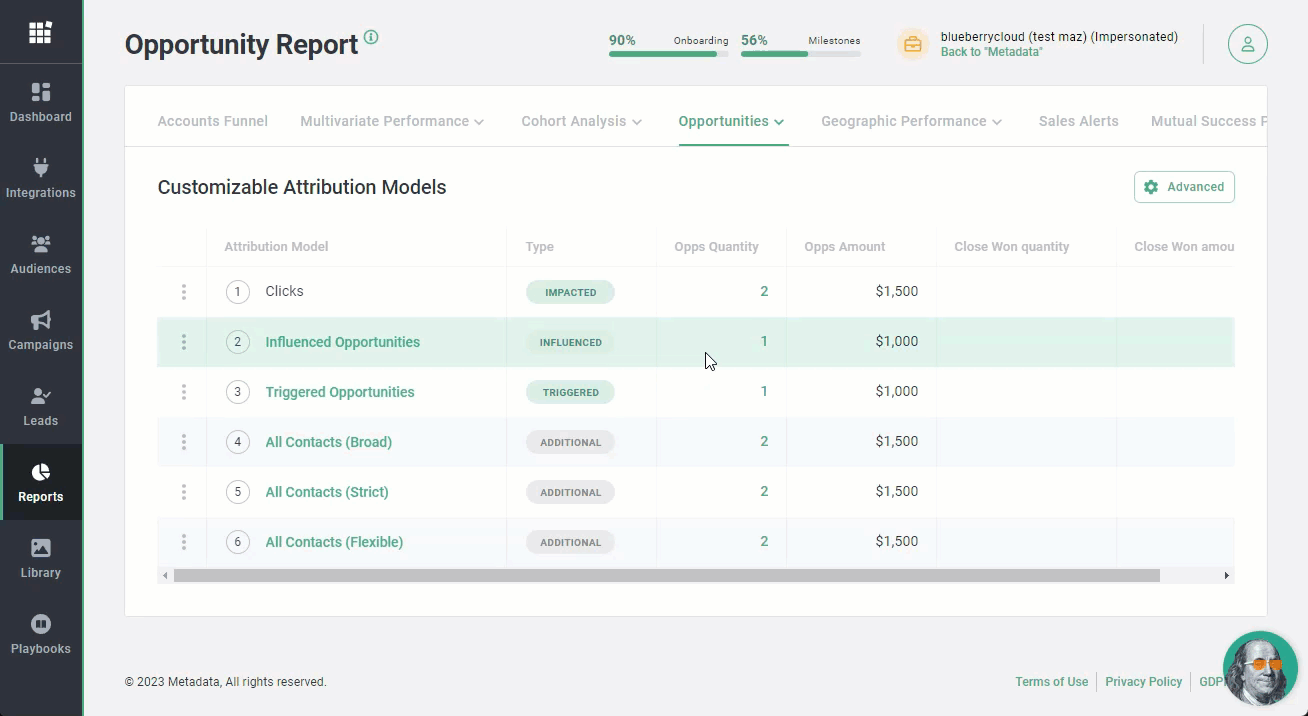Click the Back to "Metadata" link

point(991,52)
